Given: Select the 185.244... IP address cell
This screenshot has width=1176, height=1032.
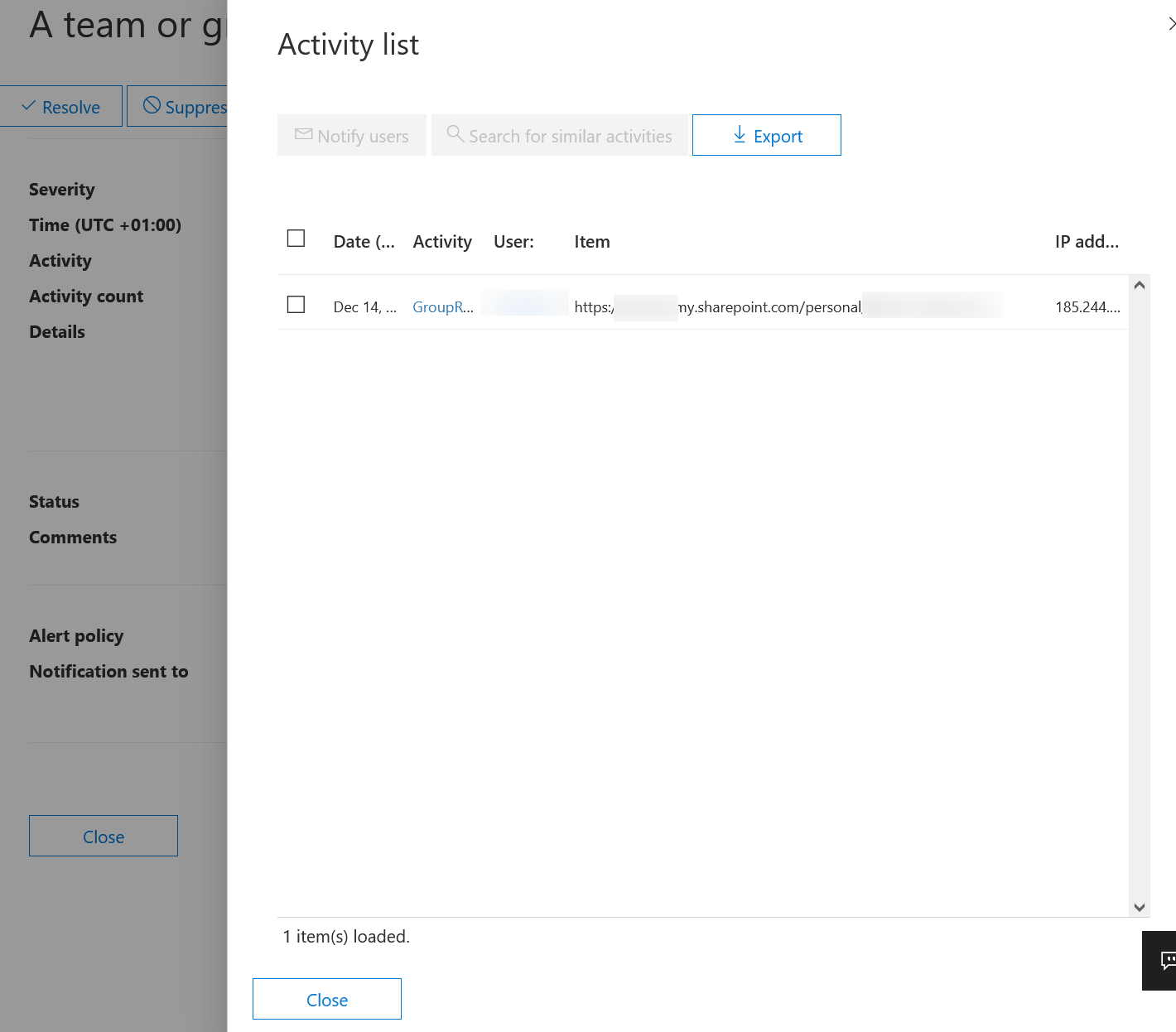Looking at the screenshot, I should 1087,307.
